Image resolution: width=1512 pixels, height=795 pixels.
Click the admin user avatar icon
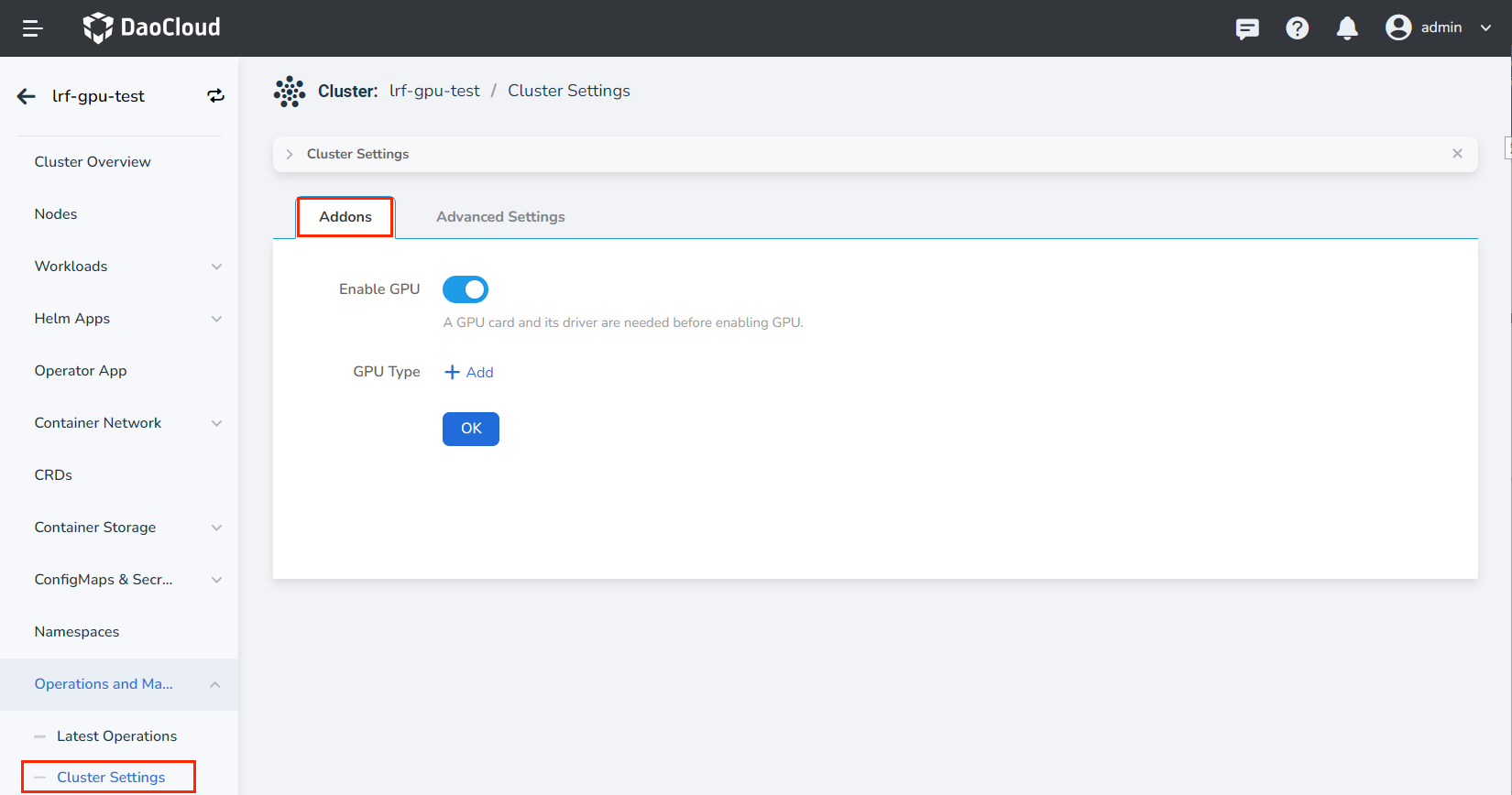coord(1397,27)
